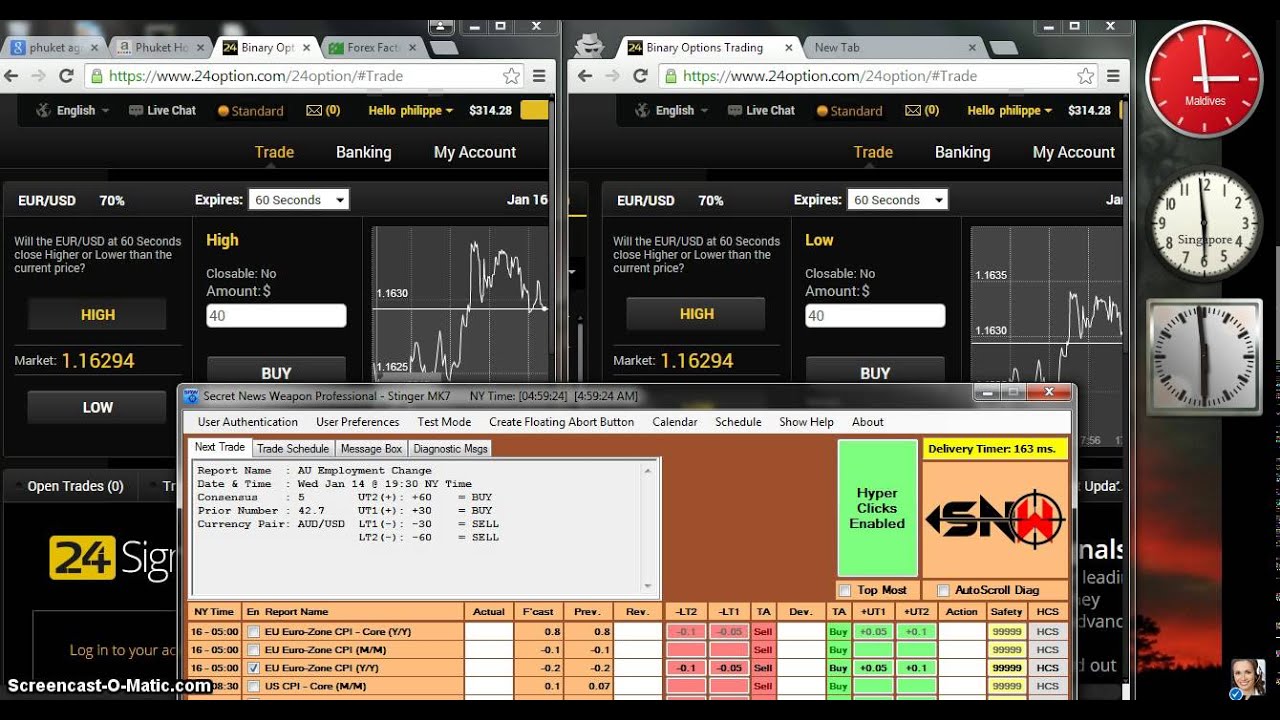Open mail inbox (0) in left window
Viewport: 1280px width, 720px height.
coord(323,111)
